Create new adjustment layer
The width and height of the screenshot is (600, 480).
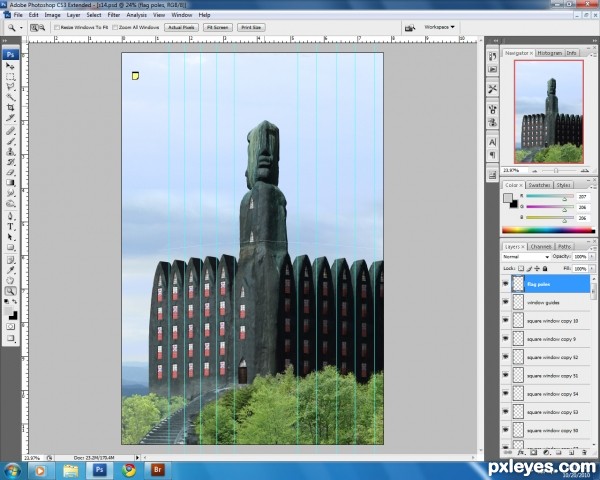[x=546, y=452]
